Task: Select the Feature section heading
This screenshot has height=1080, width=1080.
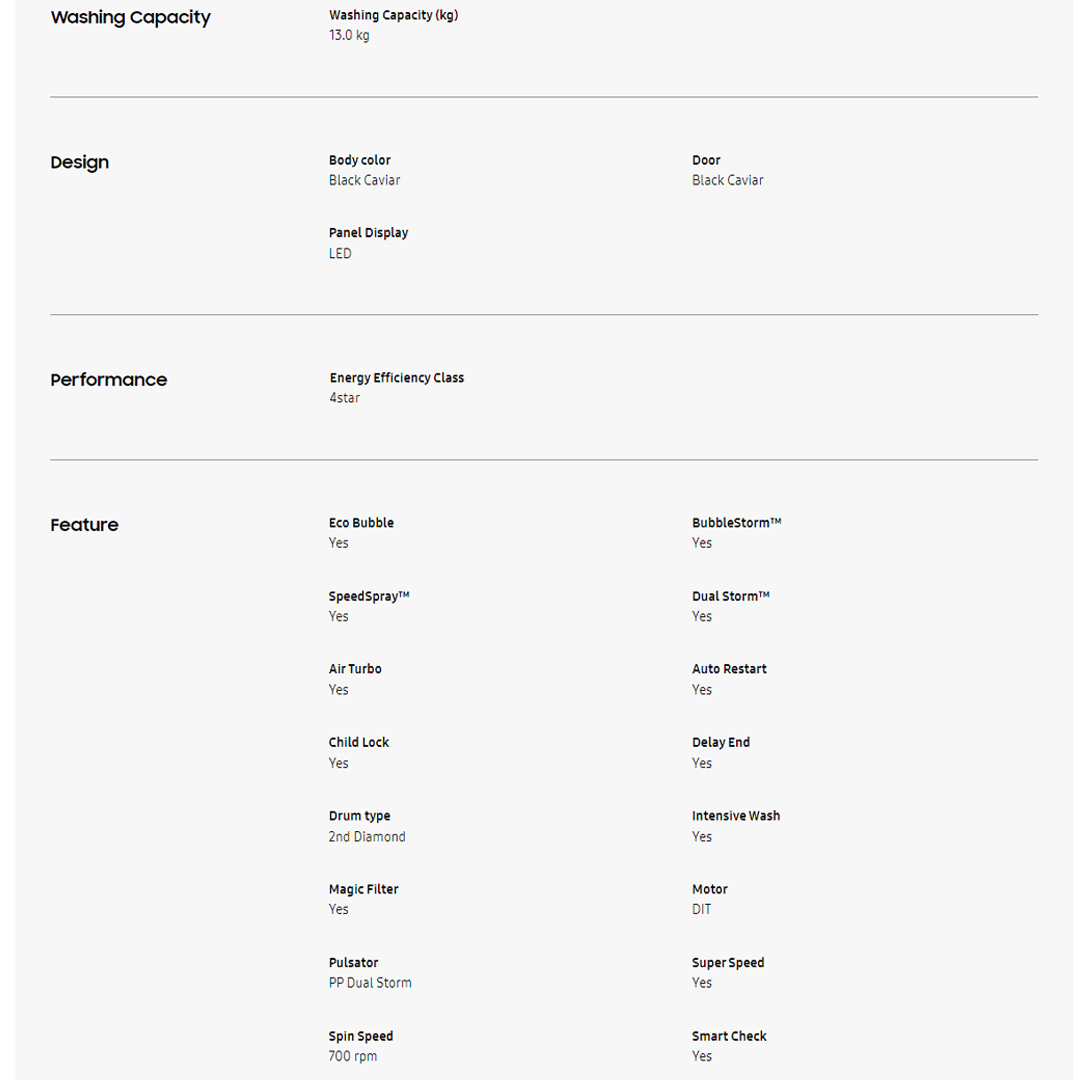Action: (x=84, y=525)
